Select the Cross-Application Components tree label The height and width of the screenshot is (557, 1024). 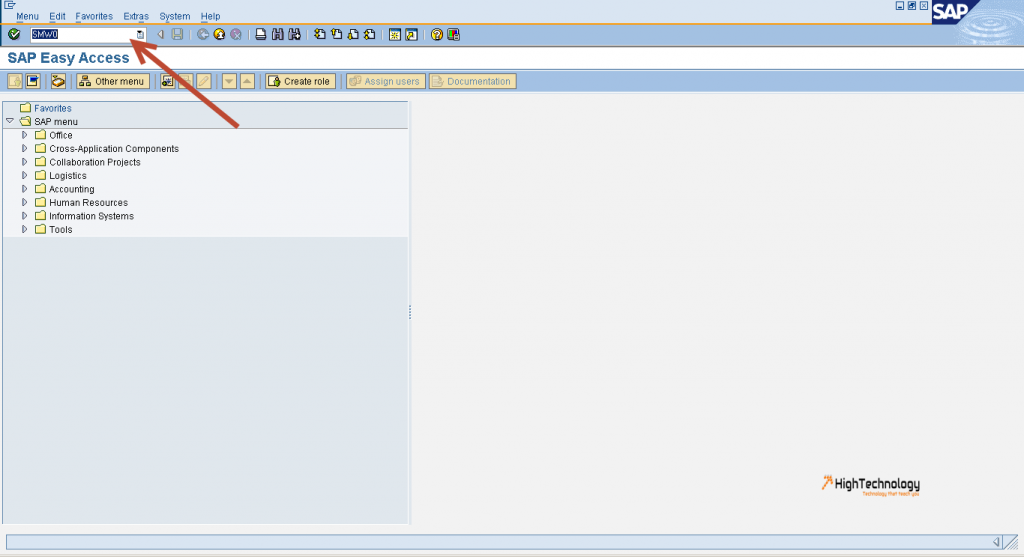114,149
